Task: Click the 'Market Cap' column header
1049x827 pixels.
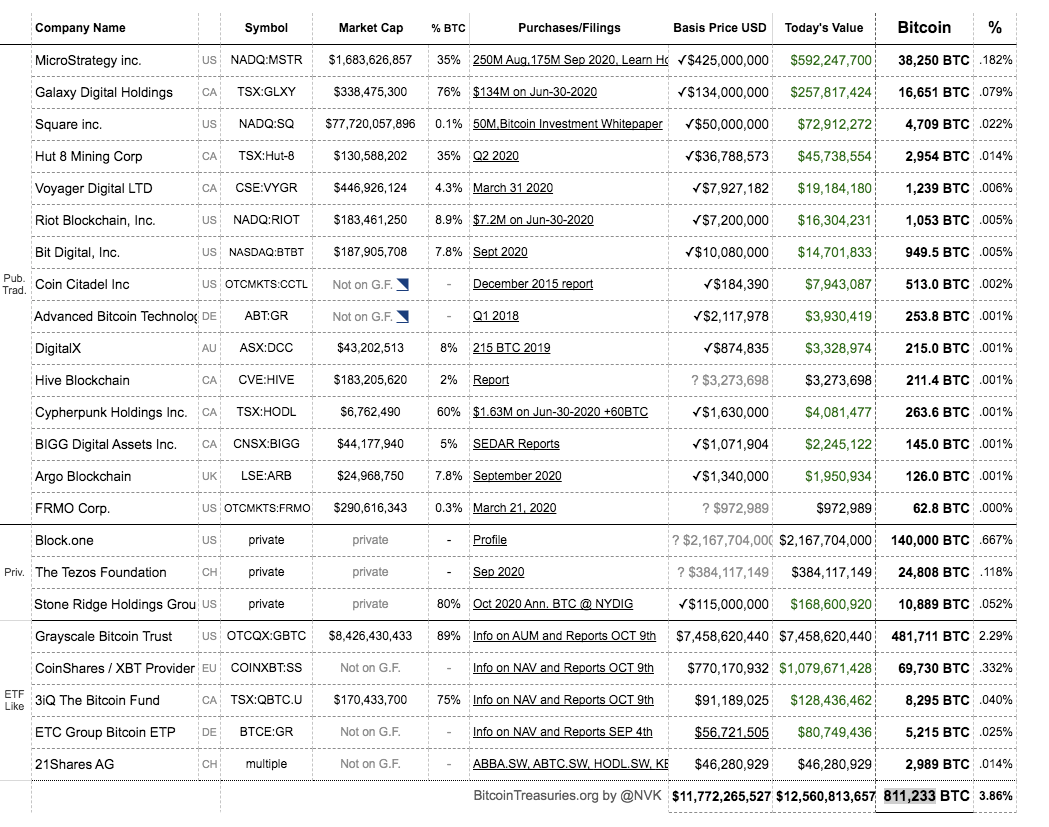Action: pos(371,28)
